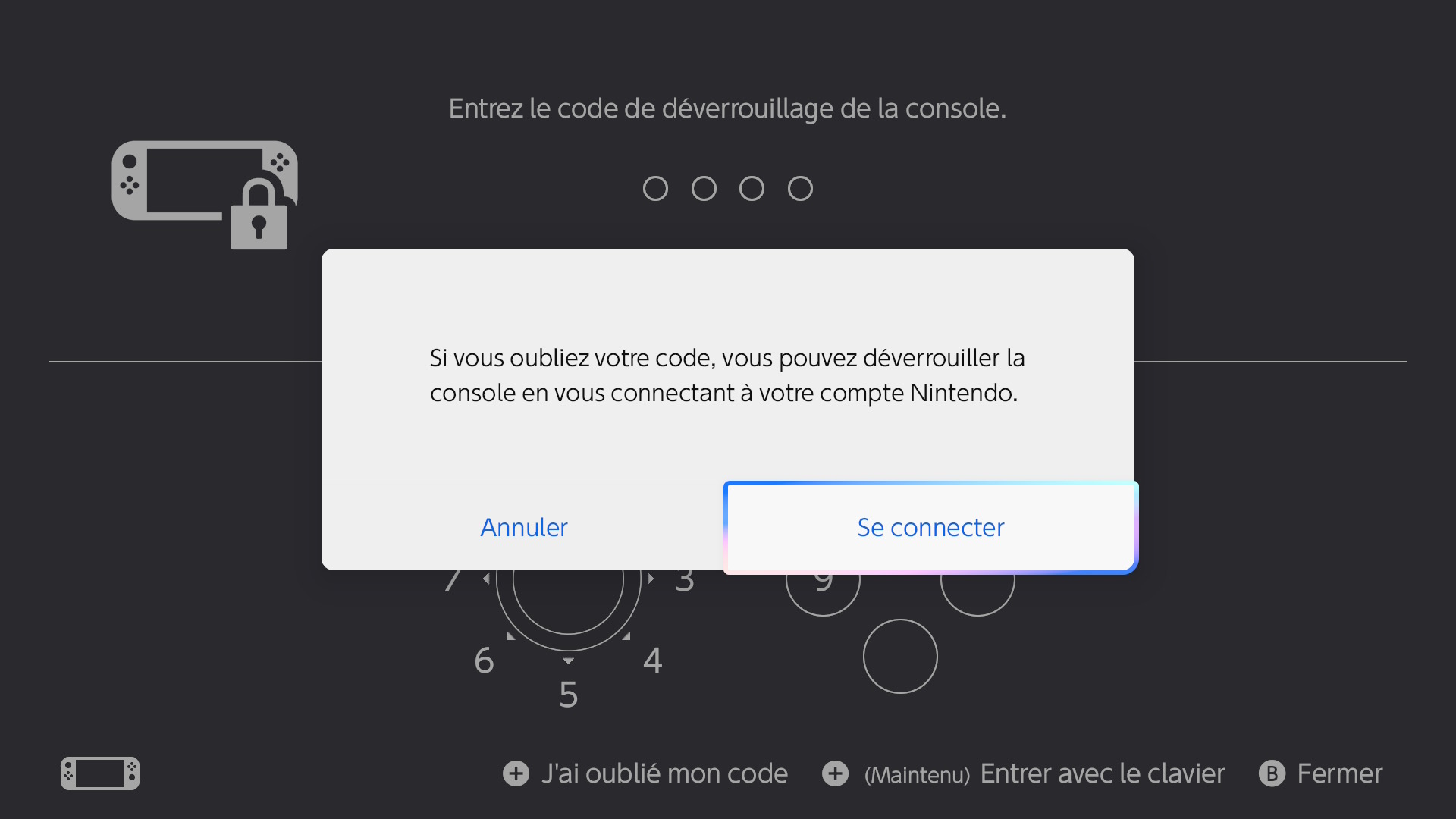1456x819 pixels.
Task: Click the plus icon beside J'ai oublié mon code
Action: pyautogui.click(x=516, y=773)
